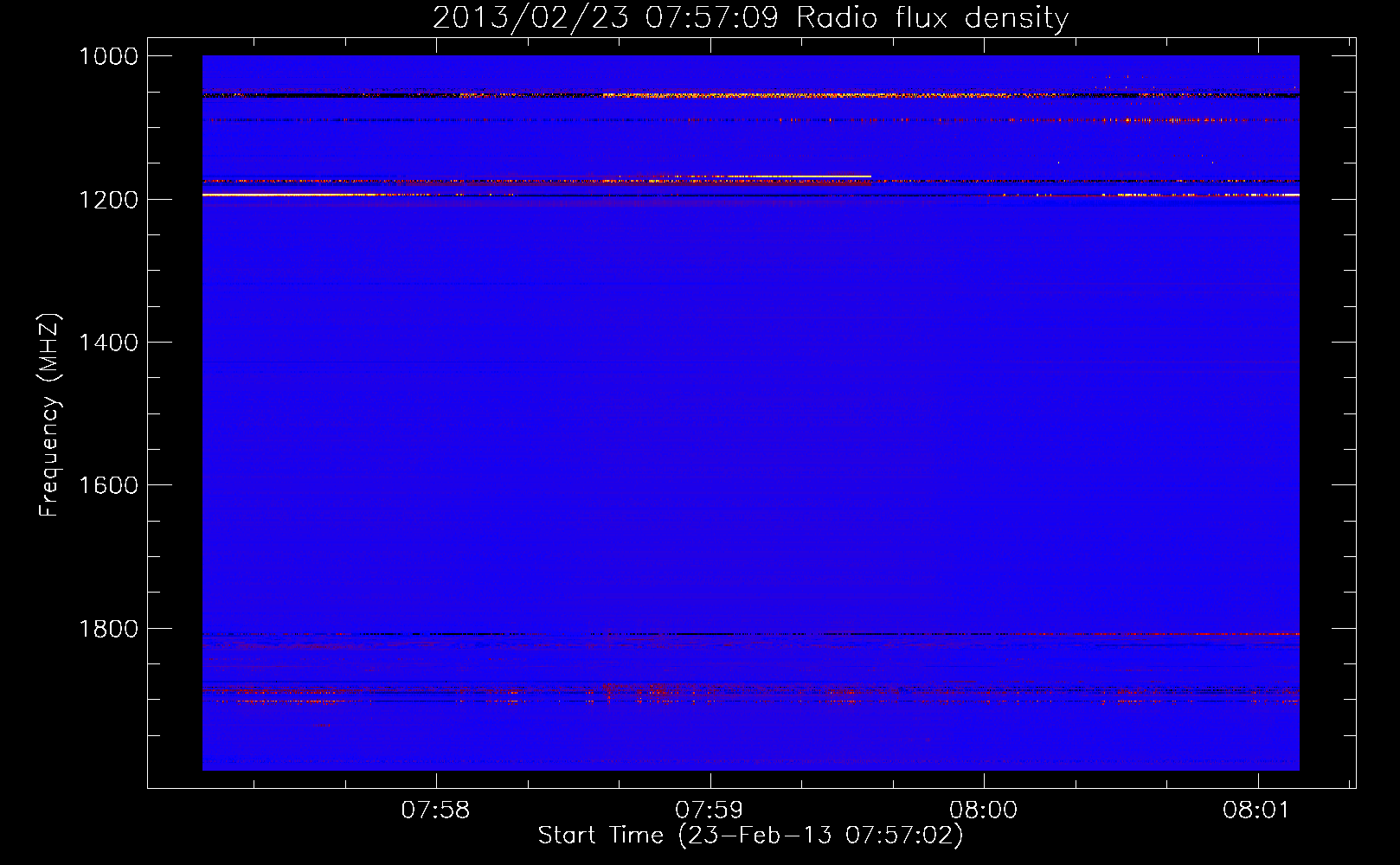1400x865 pixels.
Task: Click the plot title "2013/02/23 07:57:09 Radio flux density"
Action: [x=750, y=17]
